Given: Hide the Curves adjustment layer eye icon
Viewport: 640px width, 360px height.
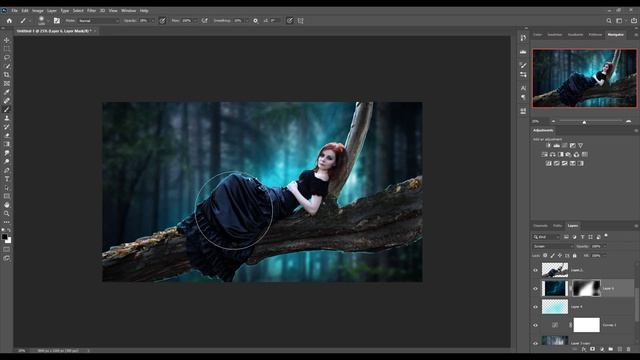Looking at the screenshot, I should tap(536, 325).
